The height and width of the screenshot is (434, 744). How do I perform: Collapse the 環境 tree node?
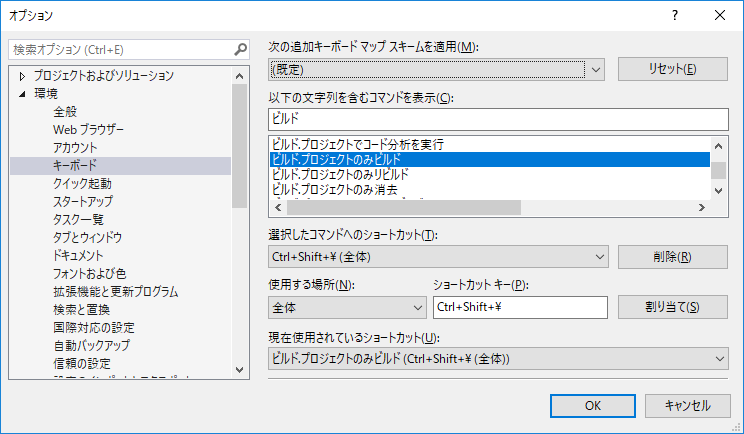tap(22, 94)
